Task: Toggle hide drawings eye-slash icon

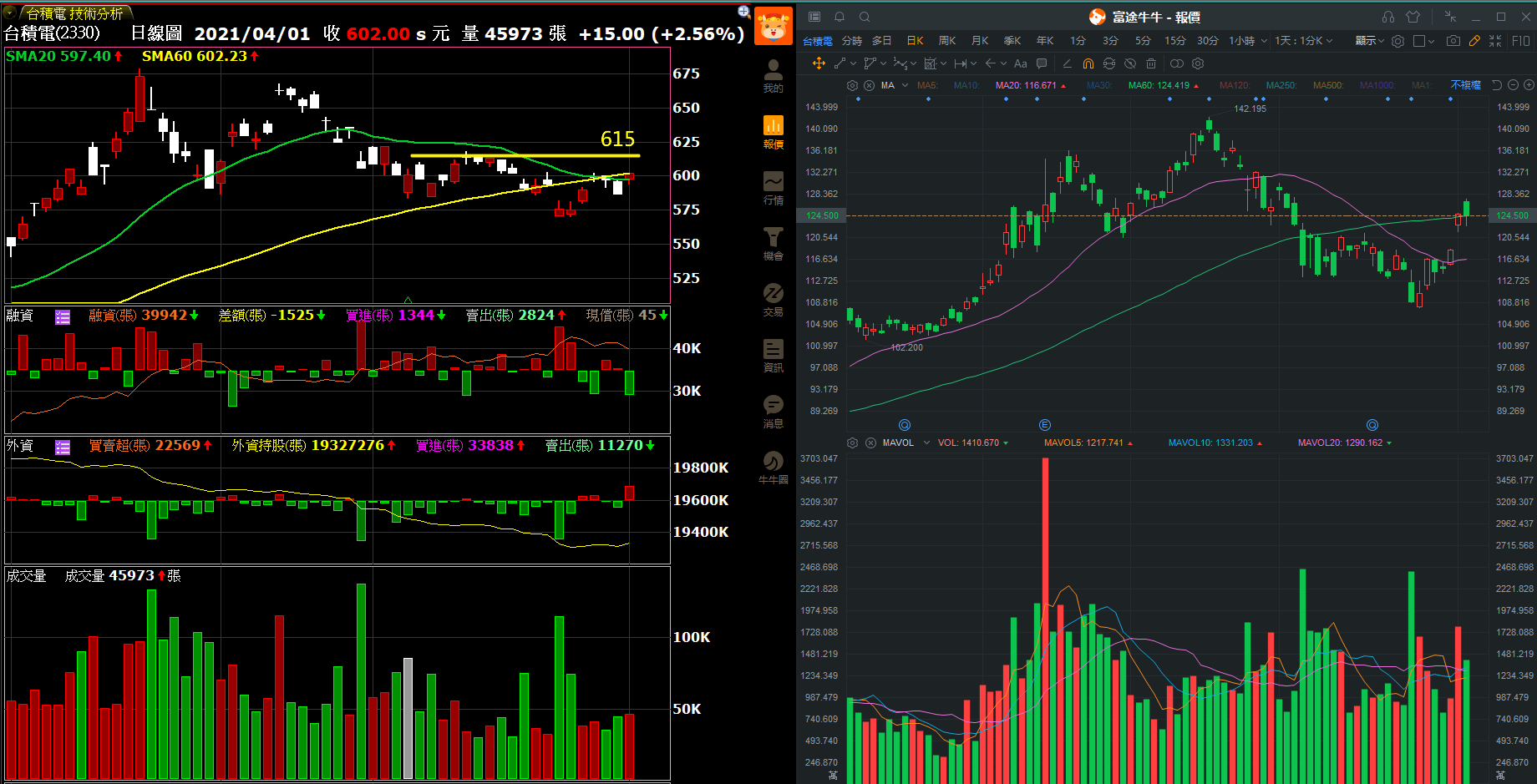Action: pos(1130,63)
